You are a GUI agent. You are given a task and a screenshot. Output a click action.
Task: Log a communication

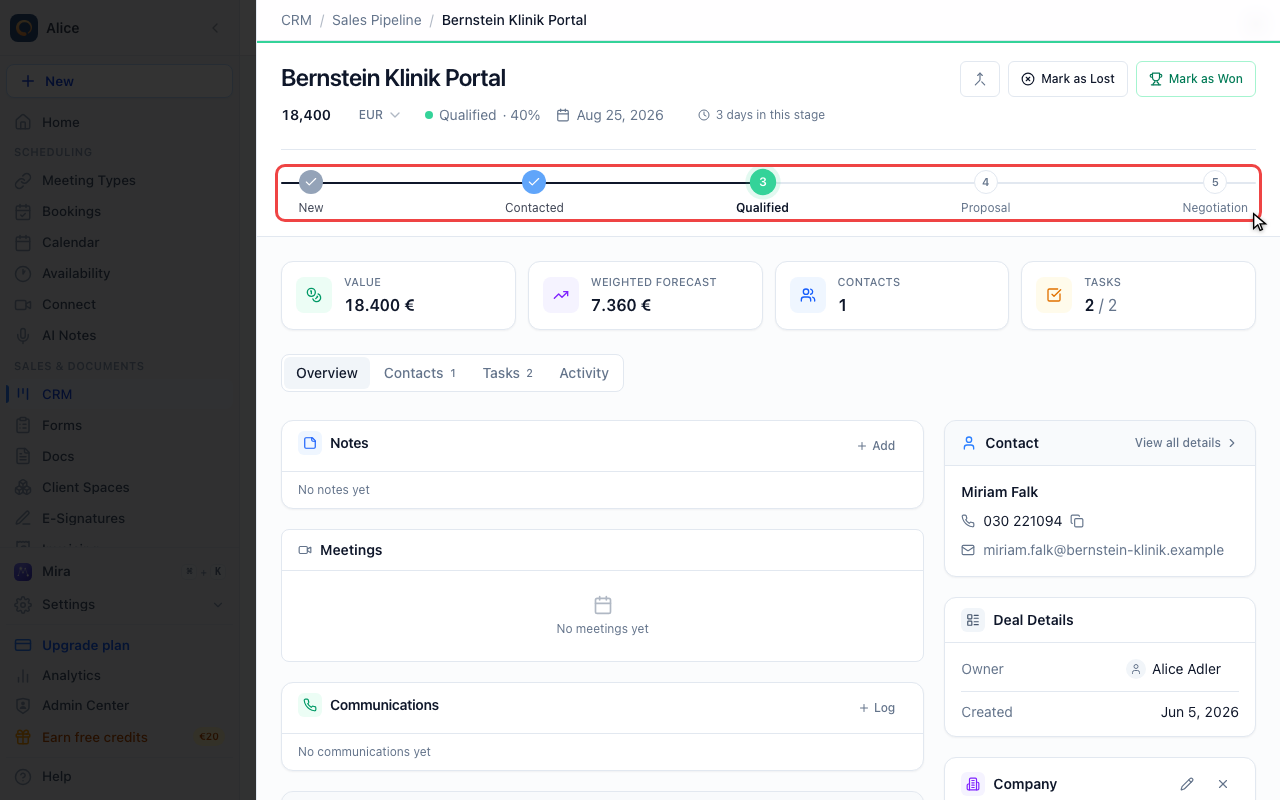pyautogui.click(x=877, y=708)
